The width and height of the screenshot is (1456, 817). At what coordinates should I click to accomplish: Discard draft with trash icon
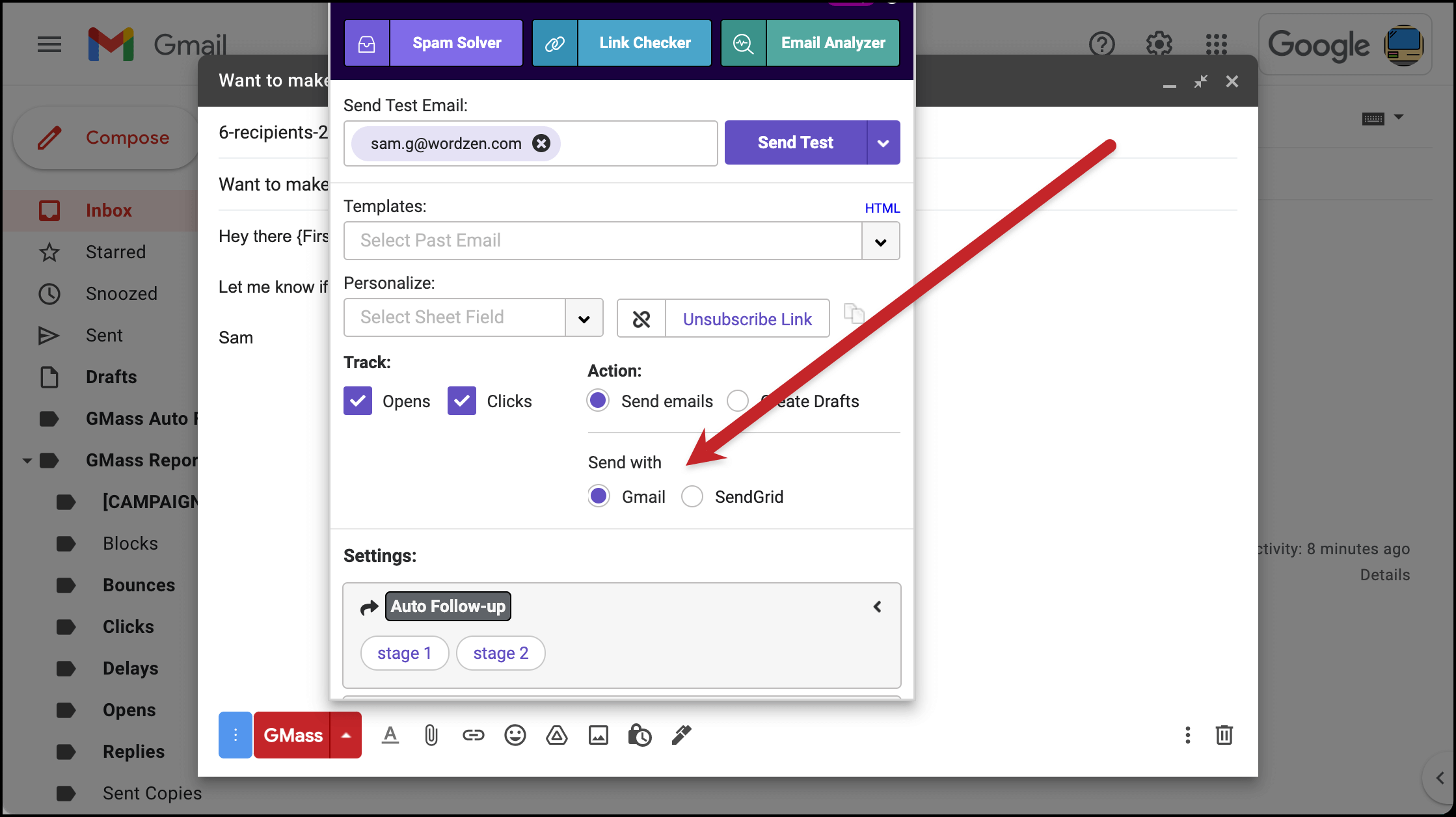[1224, 735]
